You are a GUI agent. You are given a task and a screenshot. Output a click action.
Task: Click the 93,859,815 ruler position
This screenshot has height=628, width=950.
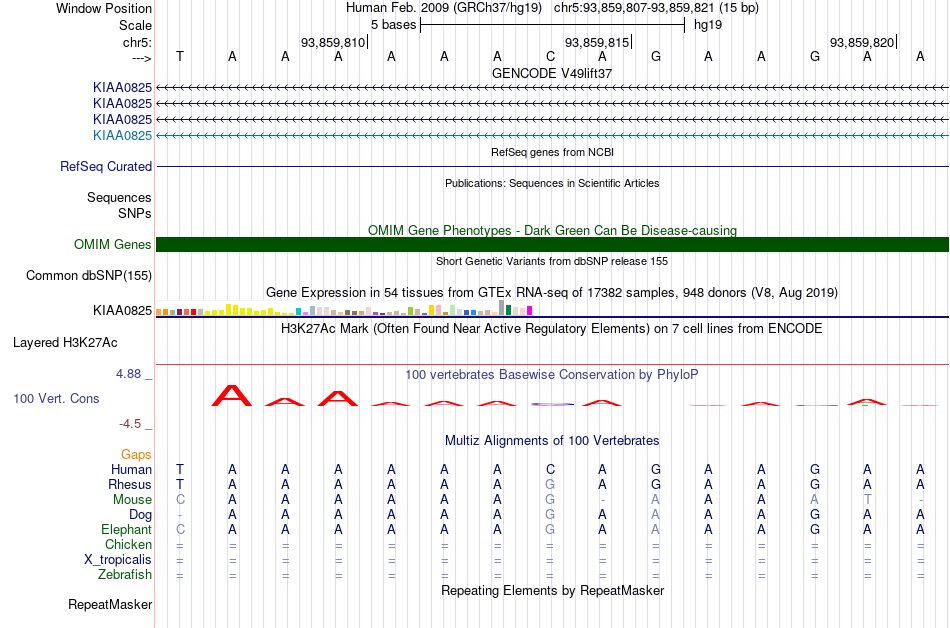coord(597,42)
